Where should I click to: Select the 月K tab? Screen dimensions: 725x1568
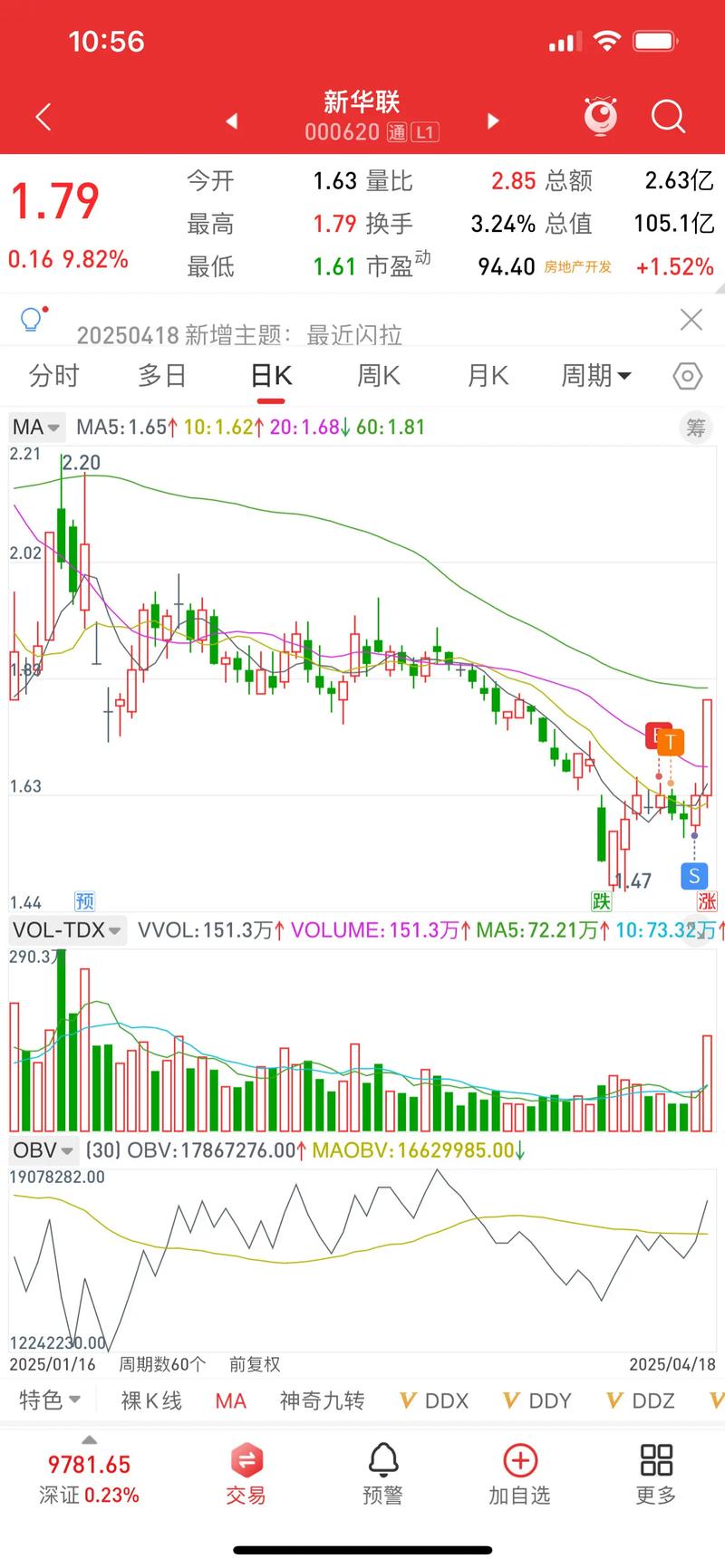(x=488, y=376)
